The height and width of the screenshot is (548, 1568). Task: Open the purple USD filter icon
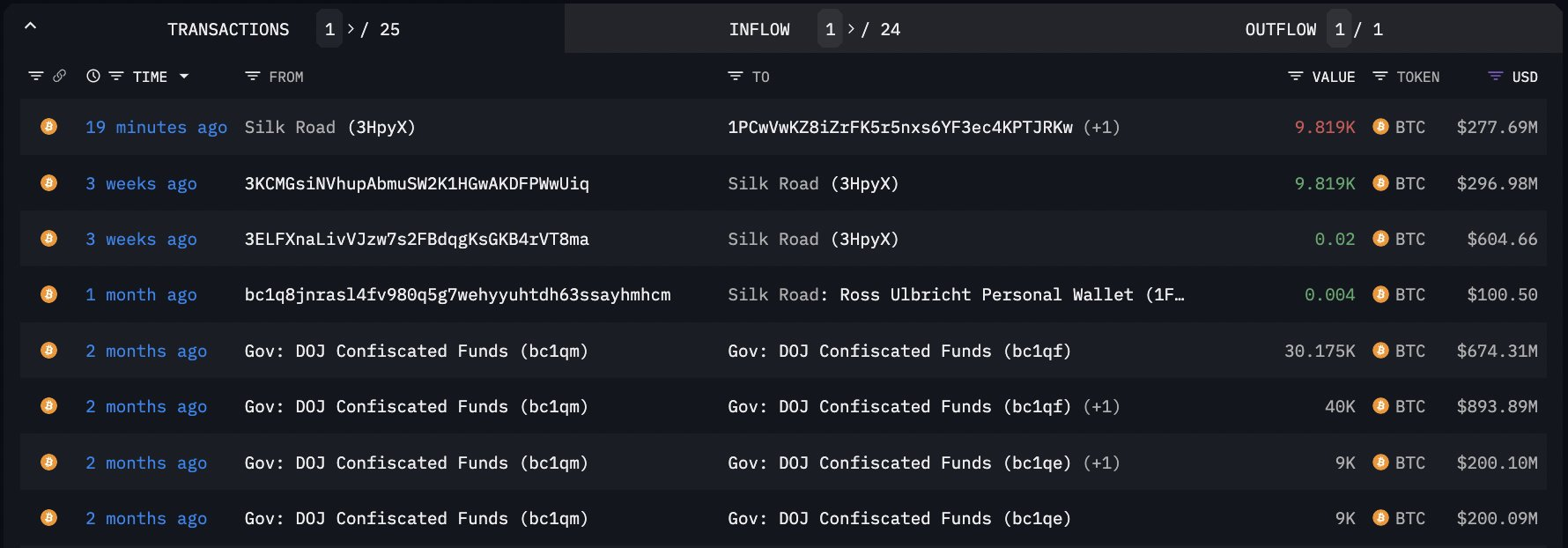click(x=1495, y=76)
